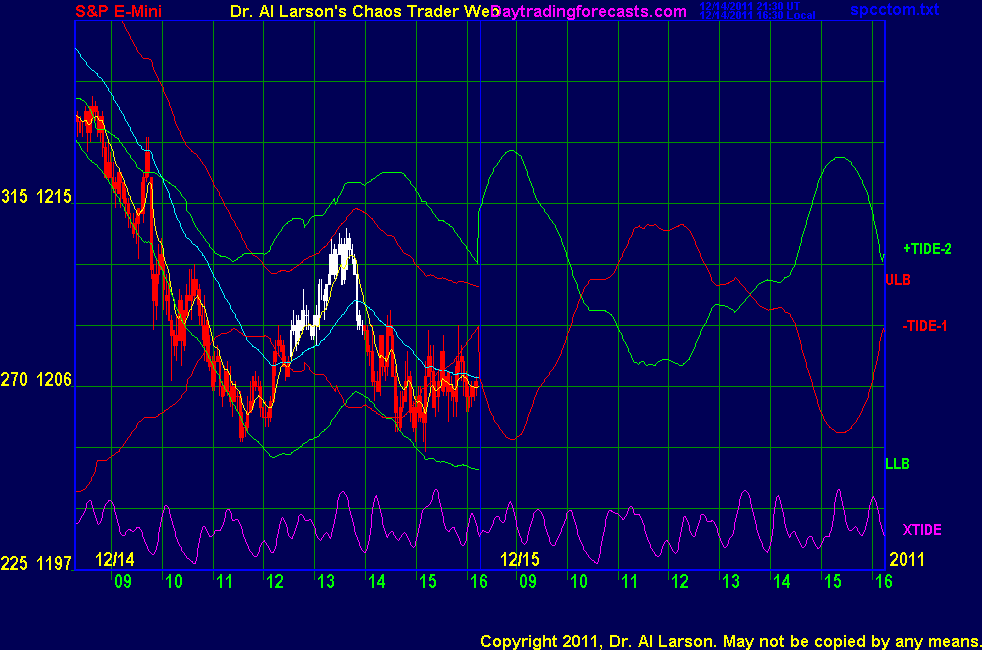
Task: Select the green "LLB" legend label
Action: [x=897, y=464]
